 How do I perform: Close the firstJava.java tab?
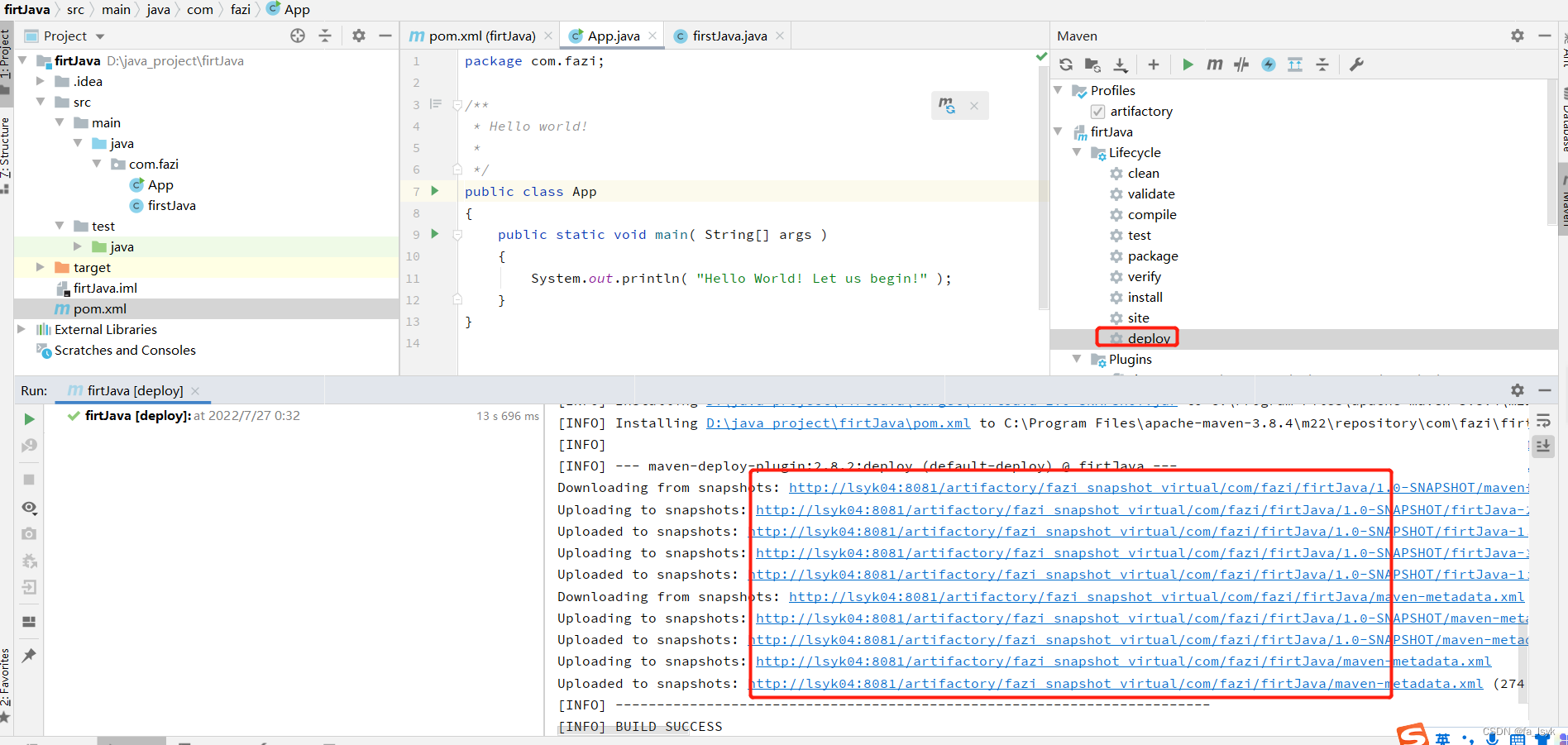point(780,36)
